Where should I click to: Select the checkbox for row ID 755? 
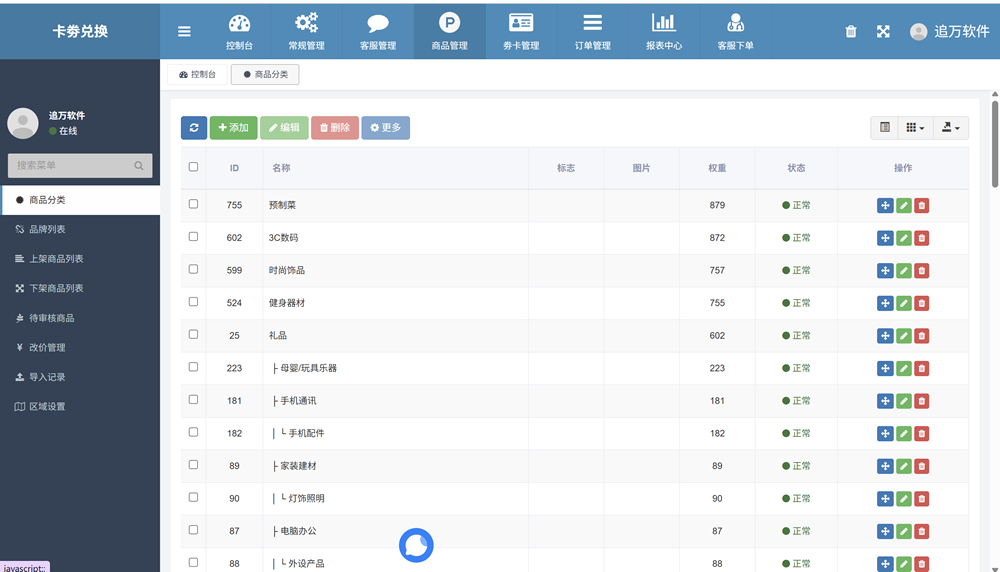pos(194,204)
